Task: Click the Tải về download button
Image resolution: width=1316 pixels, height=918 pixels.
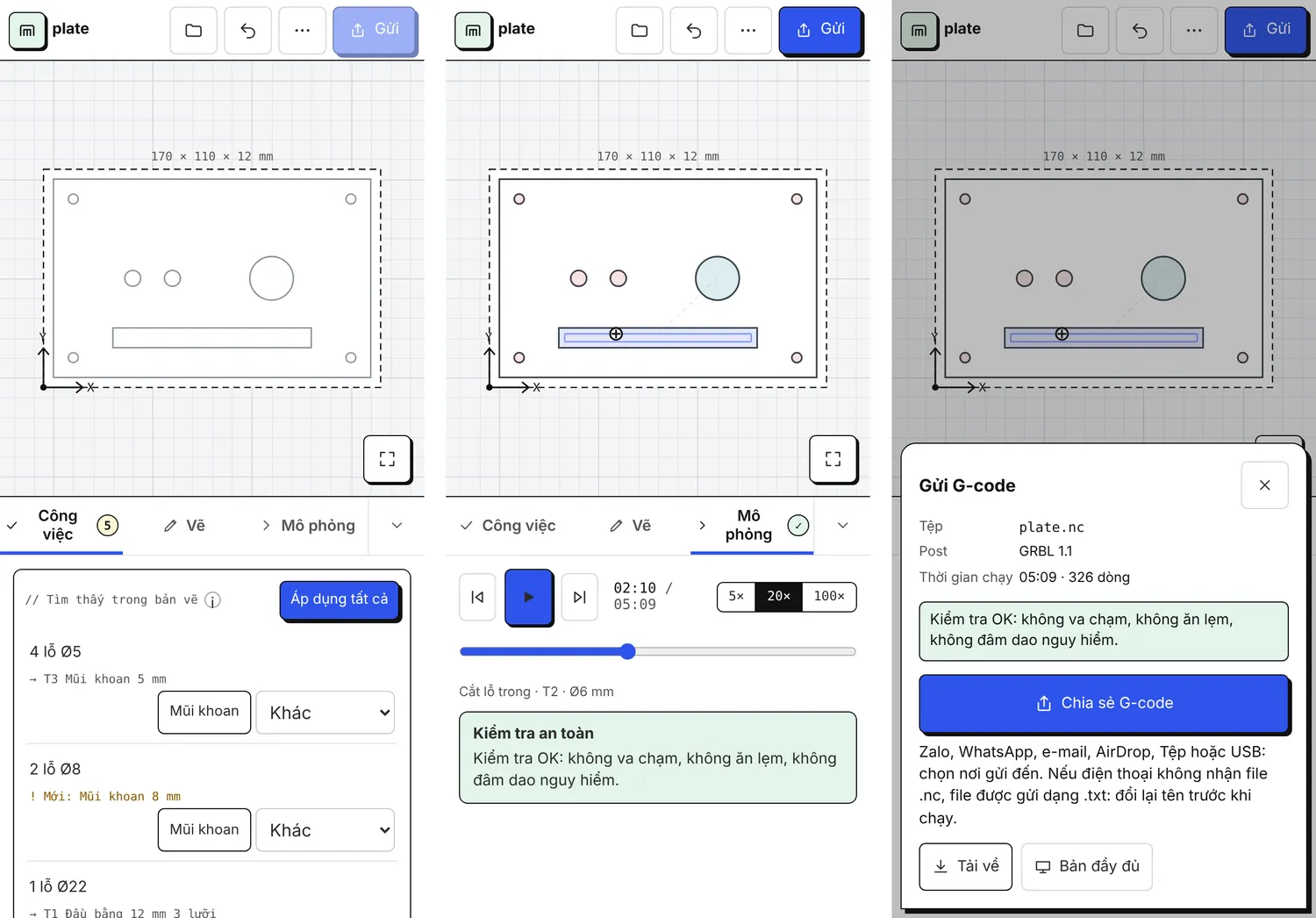Action: tap(965, 866)
